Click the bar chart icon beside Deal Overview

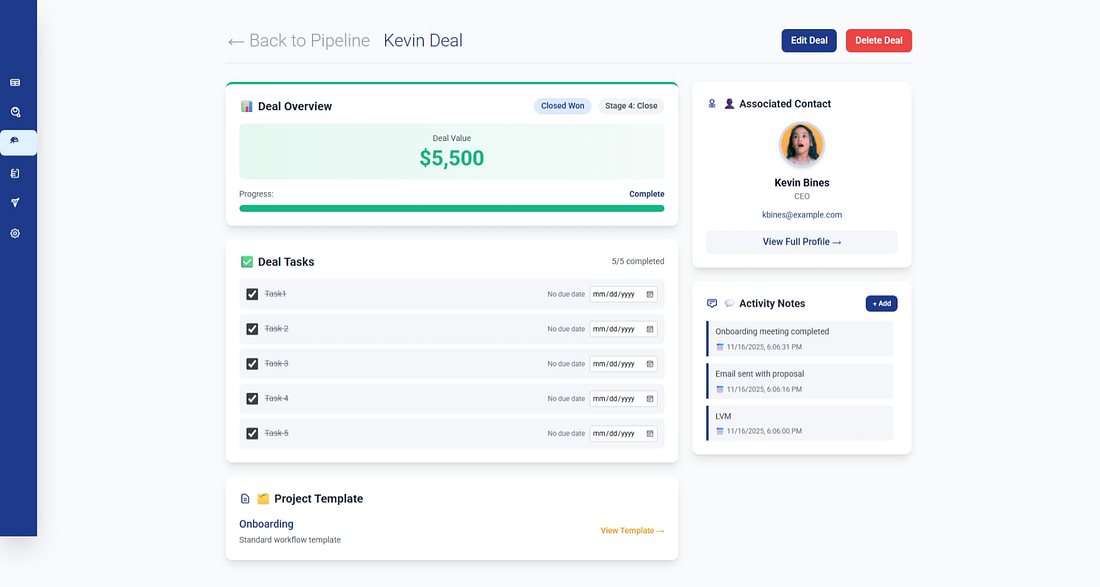coord(246,107)
